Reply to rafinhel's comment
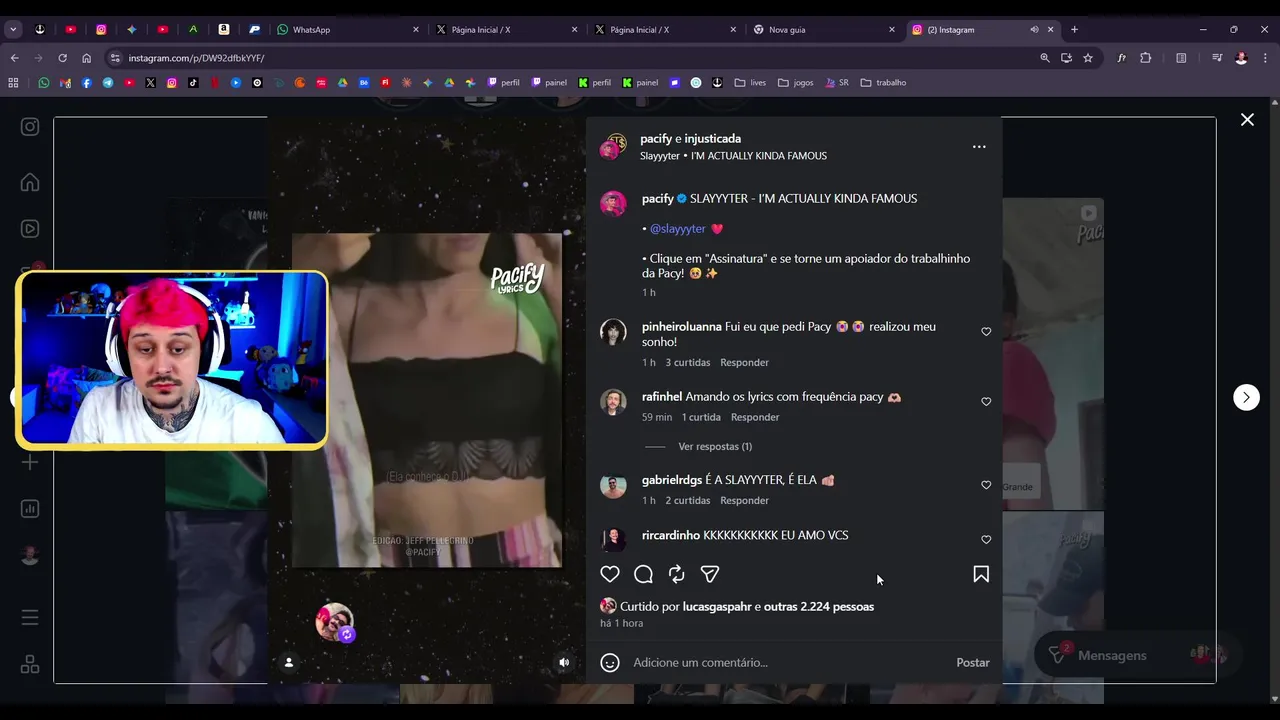 755,417
